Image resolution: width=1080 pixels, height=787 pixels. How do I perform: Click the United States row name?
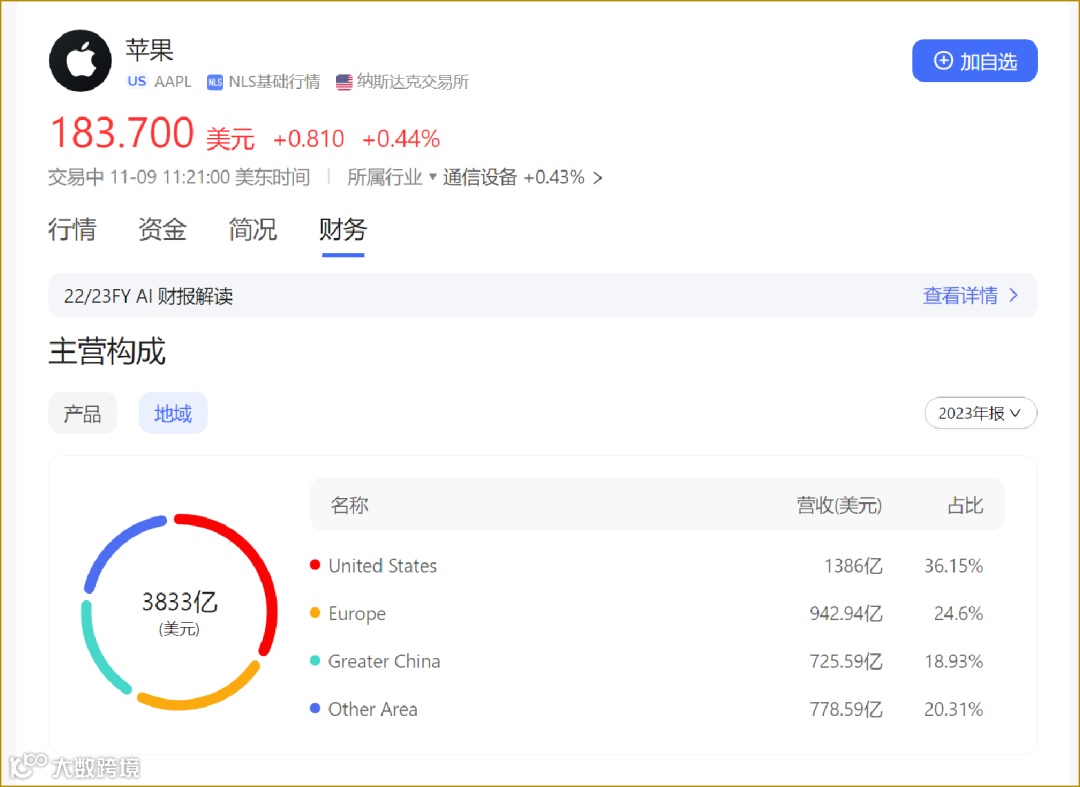[382, 566]
